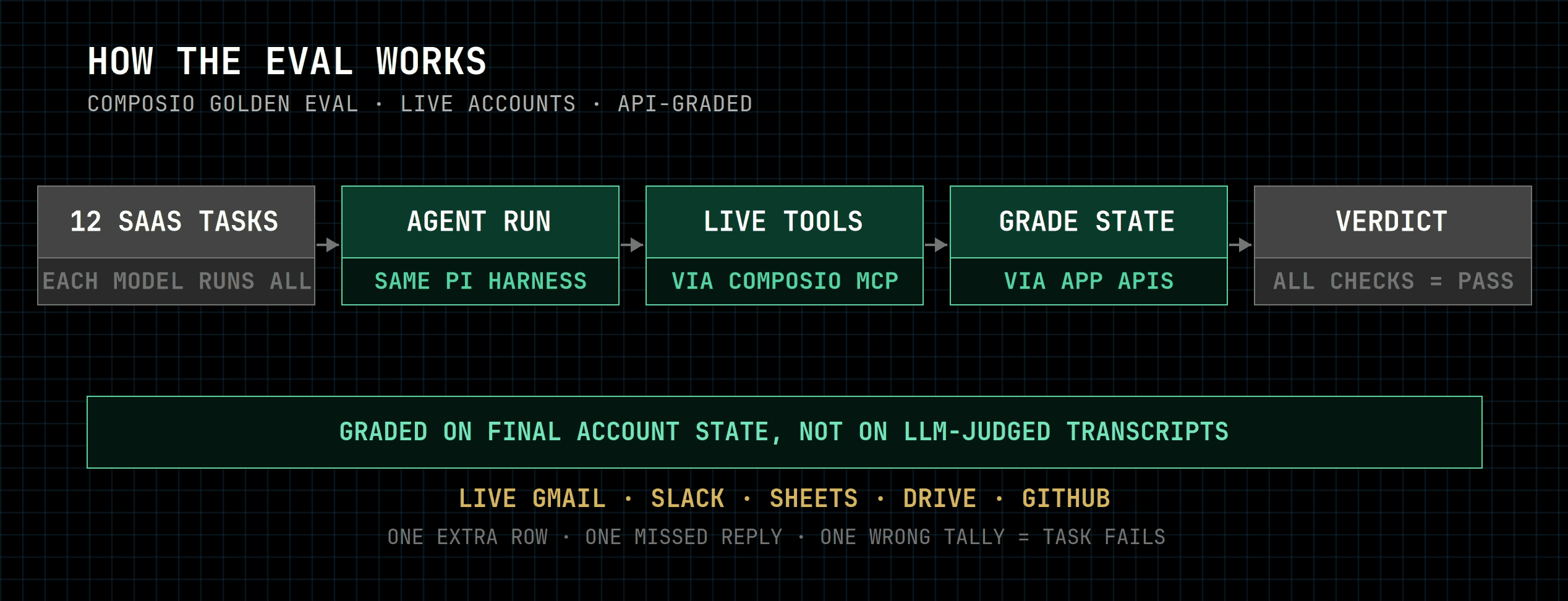Viewport: 1568px width, 601px height.
Task: Click the SLACK text
Action: tap(688, 498)
